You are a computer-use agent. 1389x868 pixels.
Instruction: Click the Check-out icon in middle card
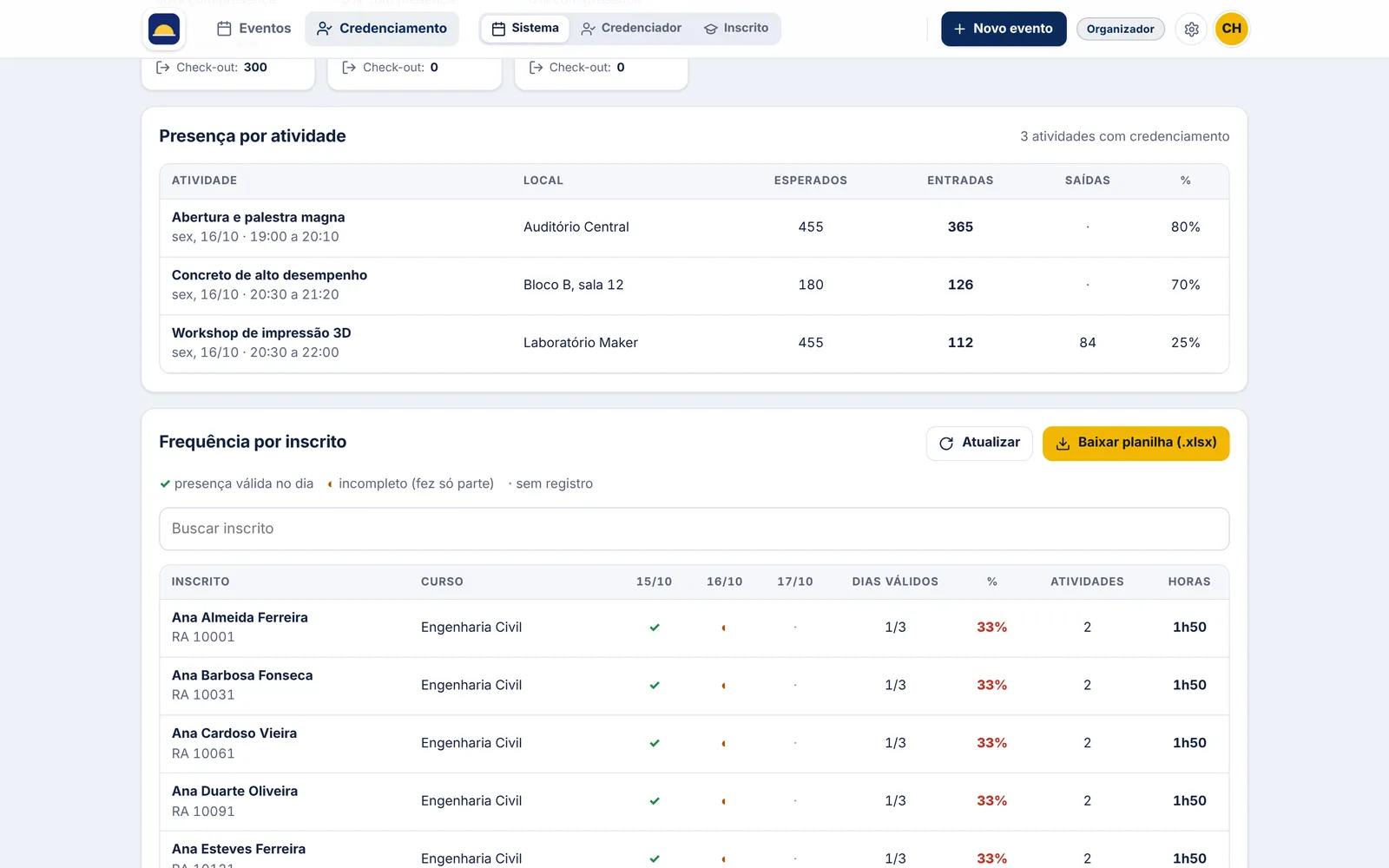(349, 67)
